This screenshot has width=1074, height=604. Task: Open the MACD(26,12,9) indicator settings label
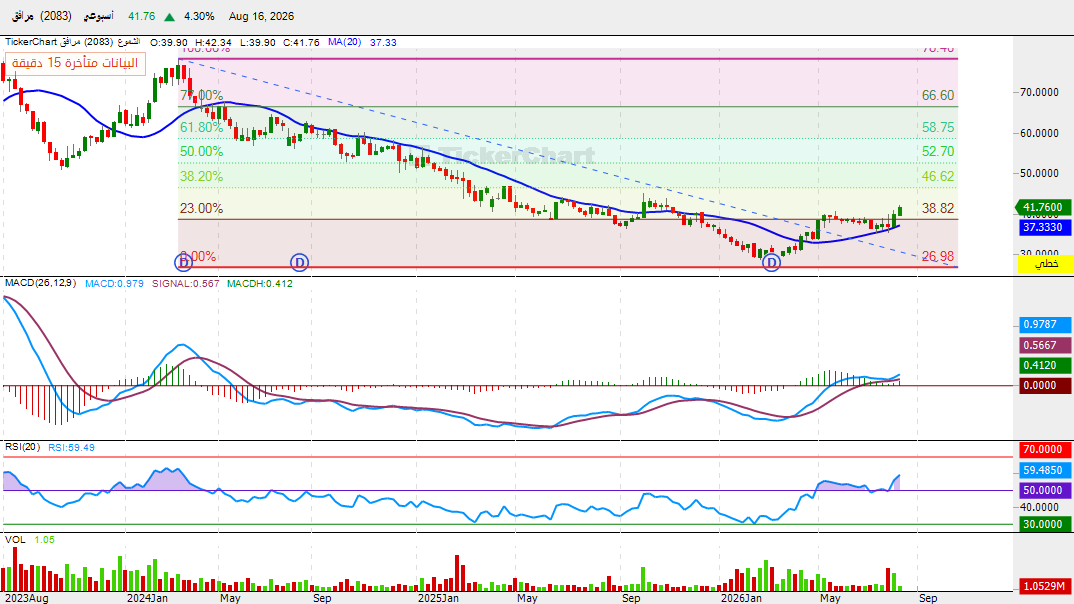(x=40, y=283)
